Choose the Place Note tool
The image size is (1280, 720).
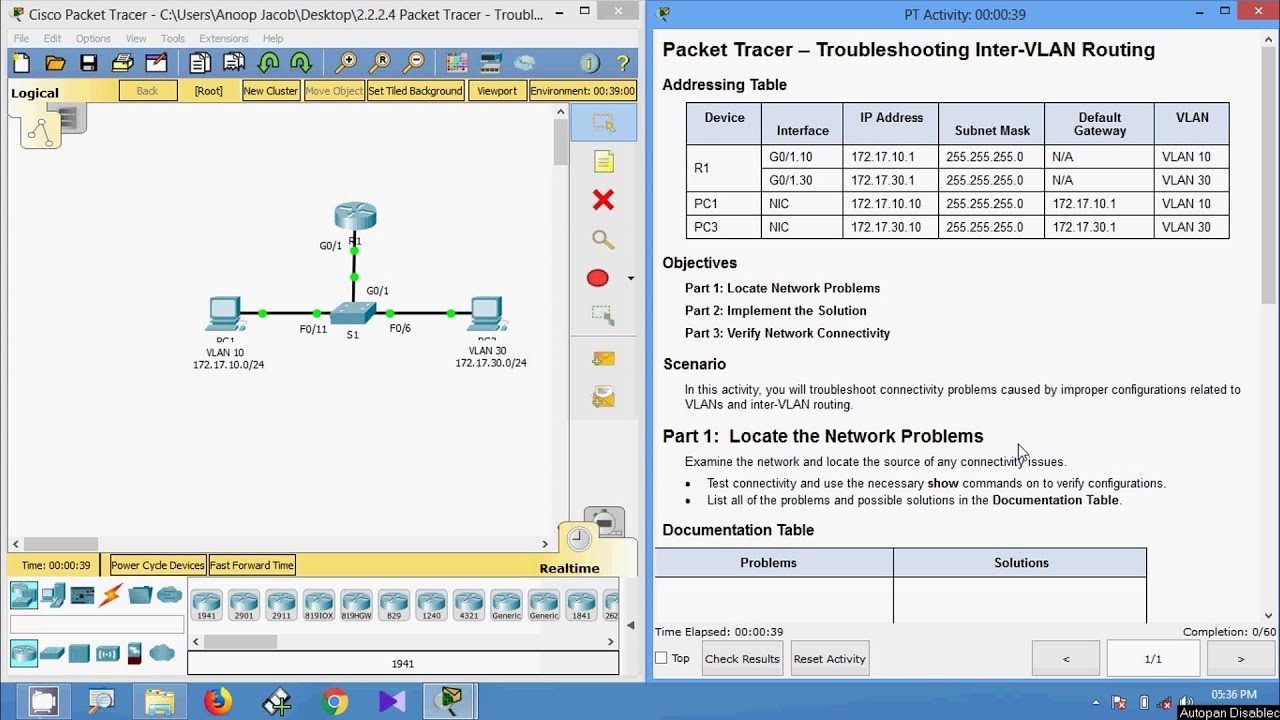[603, 161]
